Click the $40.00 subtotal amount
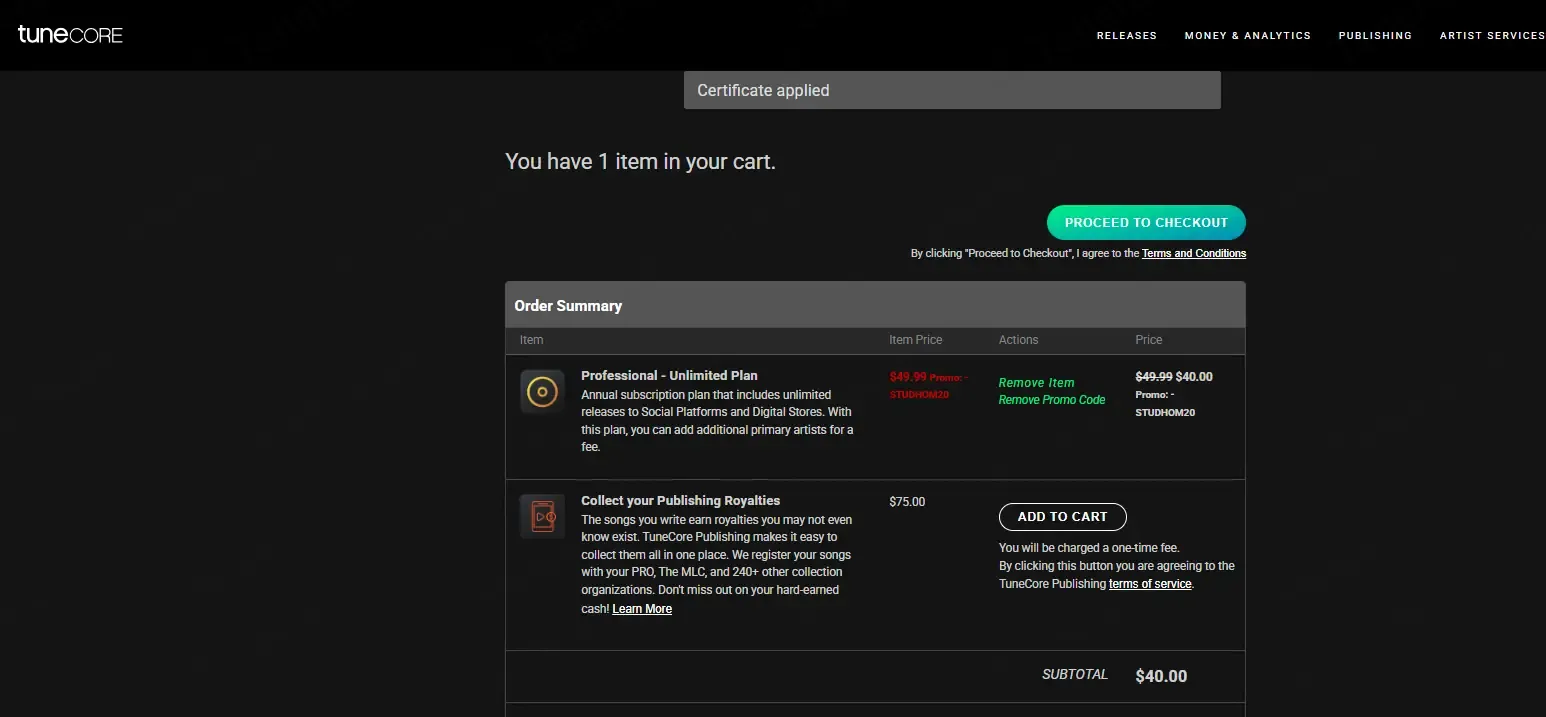1546x717 pixels. [1161, 676]
